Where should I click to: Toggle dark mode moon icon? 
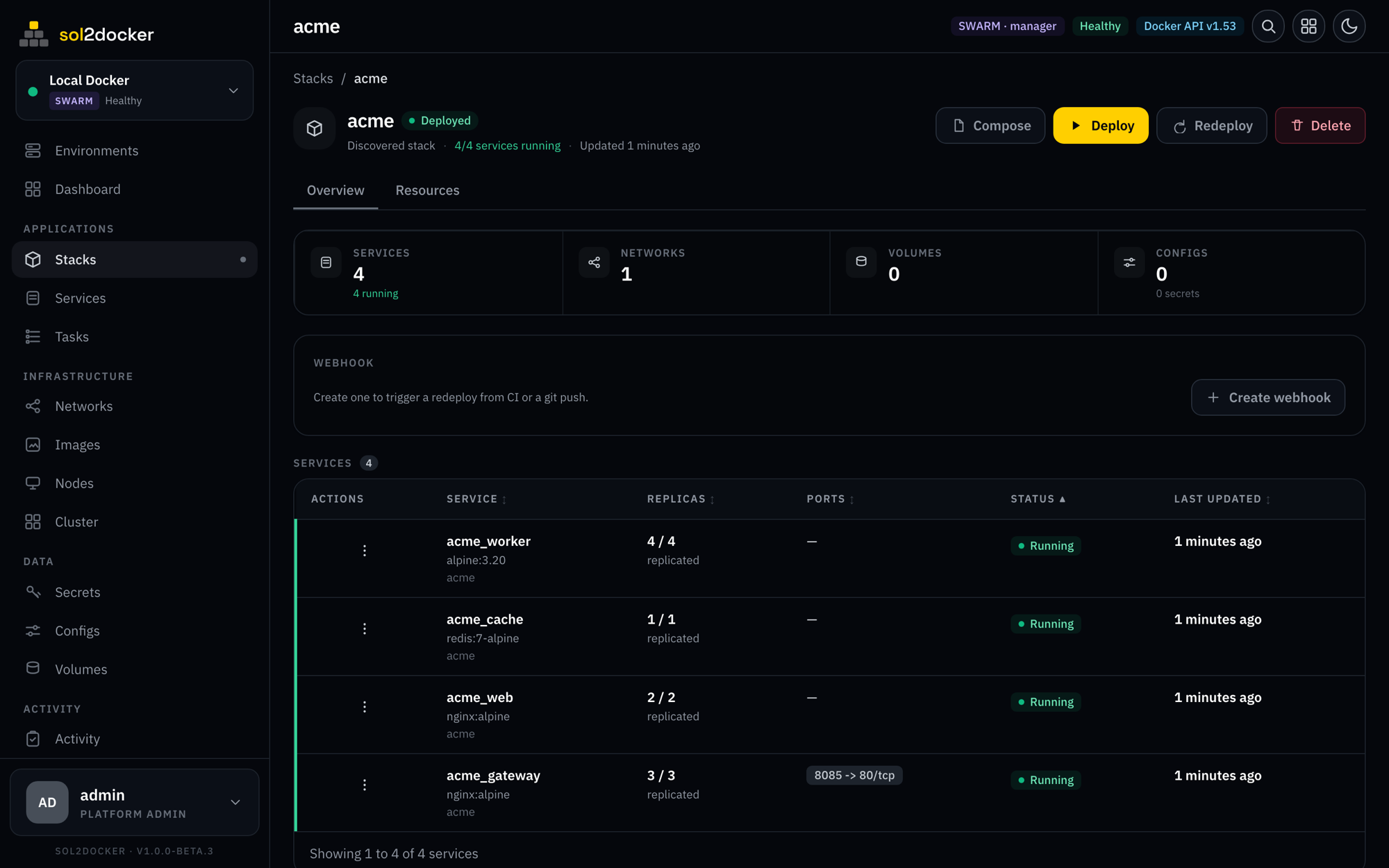1349,26
